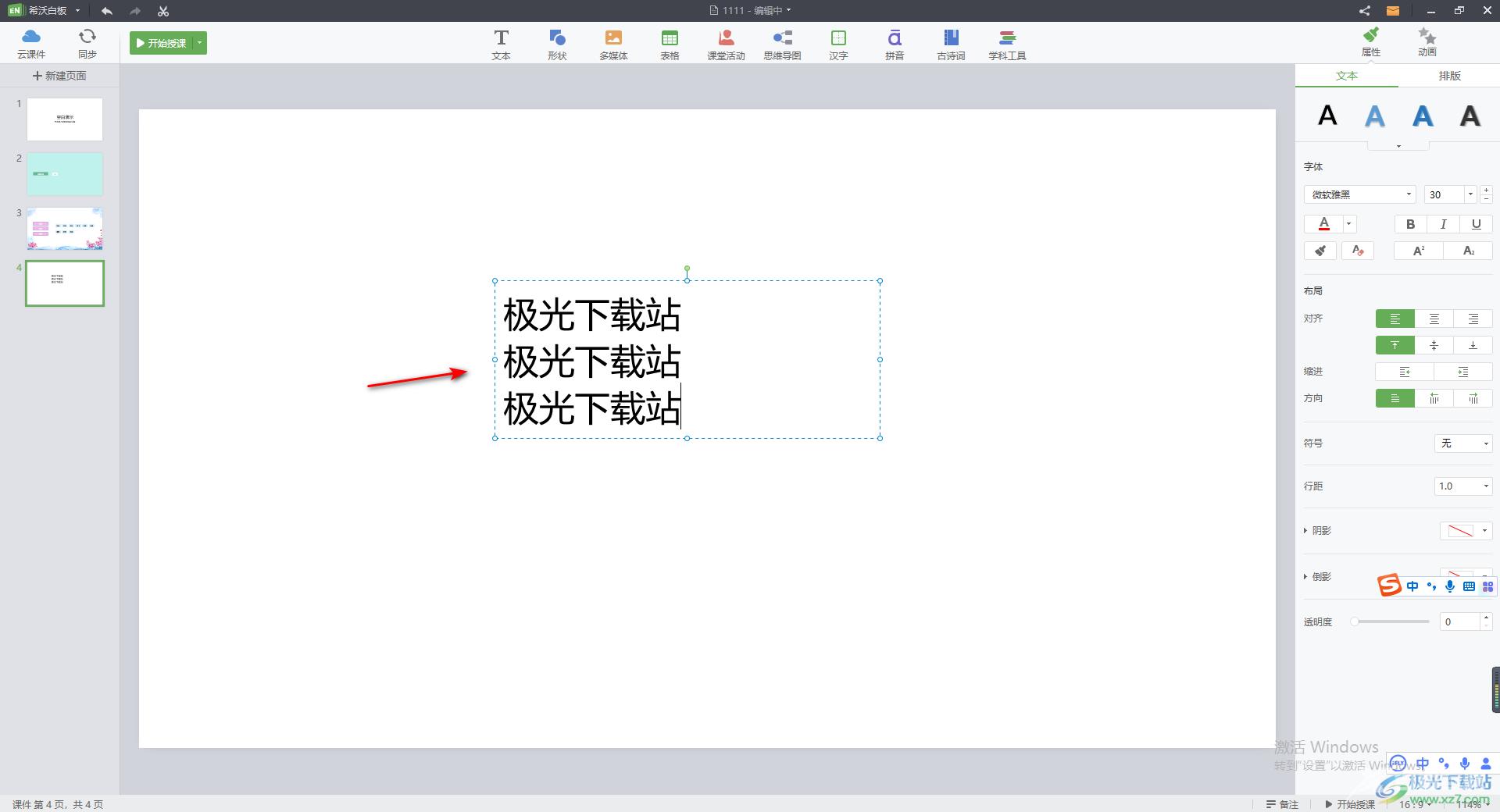Click the 透明度 transparency slider
This screenshot has width=1500, height=812.
tap(1391, 621)
